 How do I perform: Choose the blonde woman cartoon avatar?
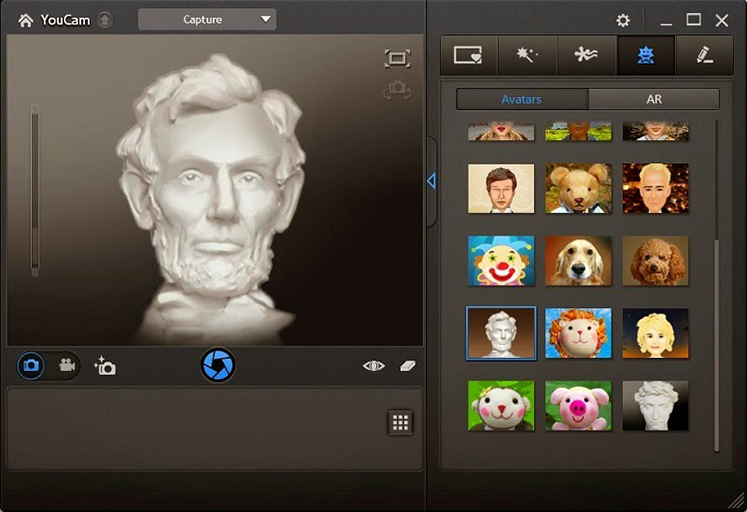[x=656, y=333]
